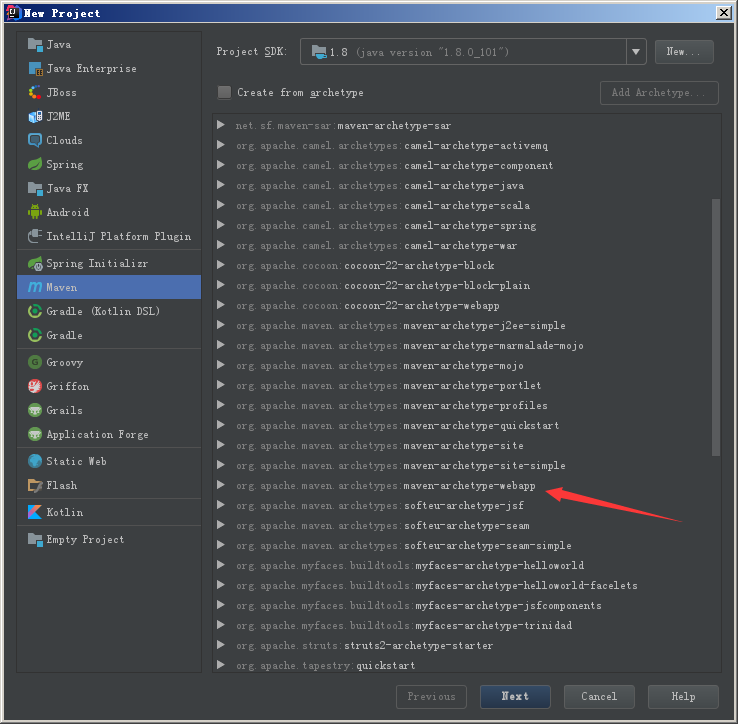Choose the Kotlin K icon
The width and height of the screenshot is (738, 724).
35,512
